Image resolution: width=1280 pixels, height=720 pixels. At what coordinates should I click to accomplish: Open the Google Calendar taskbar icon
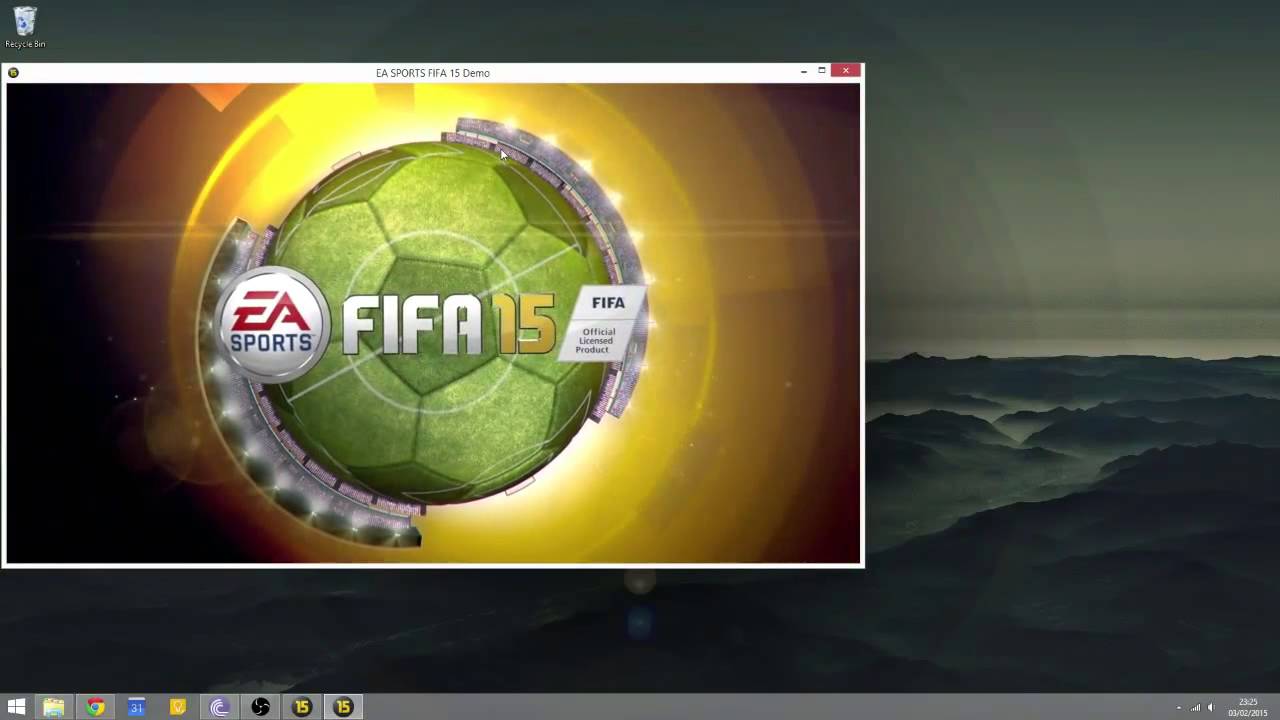136,707
